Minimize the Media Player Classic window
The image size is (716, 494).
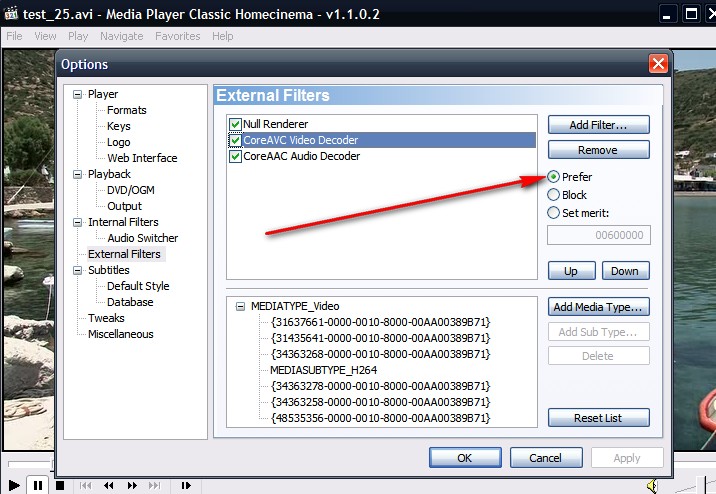[x=667, y=14]
